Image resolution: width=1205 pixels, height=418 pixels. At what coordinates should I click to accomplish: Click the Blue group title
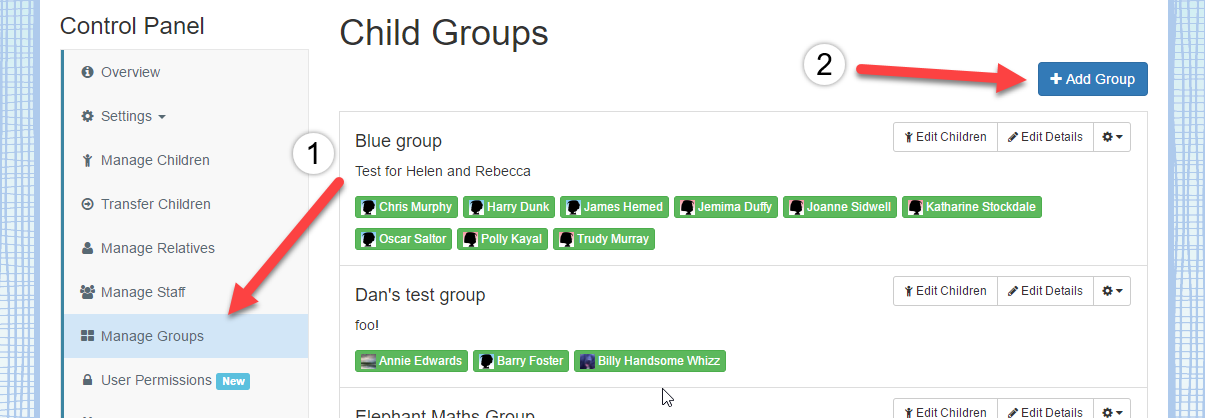[x=398, y=141]
